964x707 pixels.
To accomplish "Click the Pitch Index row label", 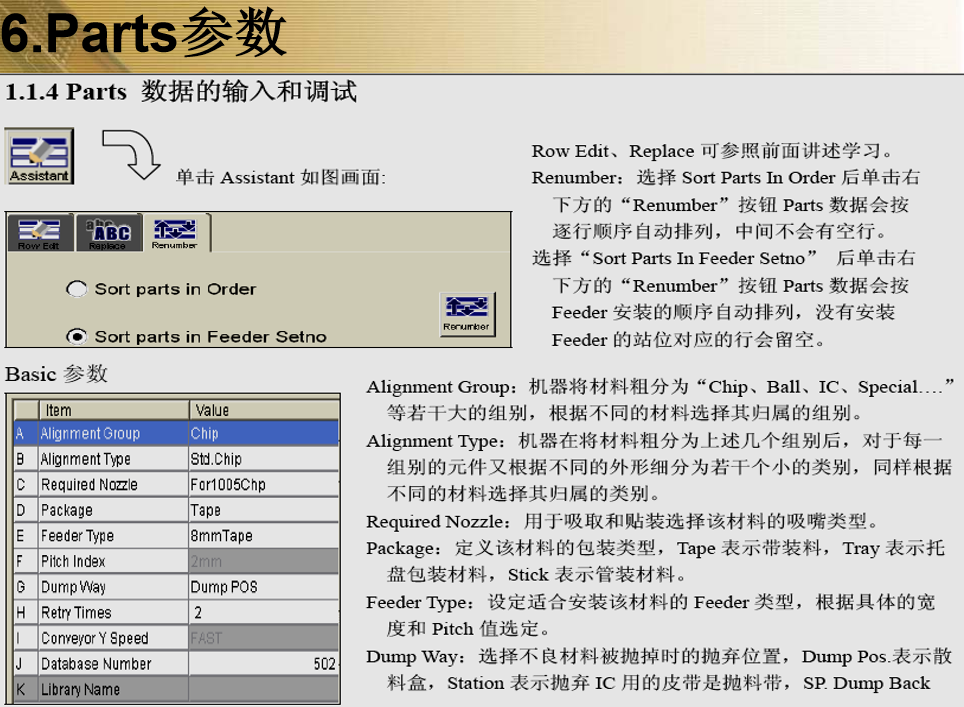I will [x=112, y=562].
